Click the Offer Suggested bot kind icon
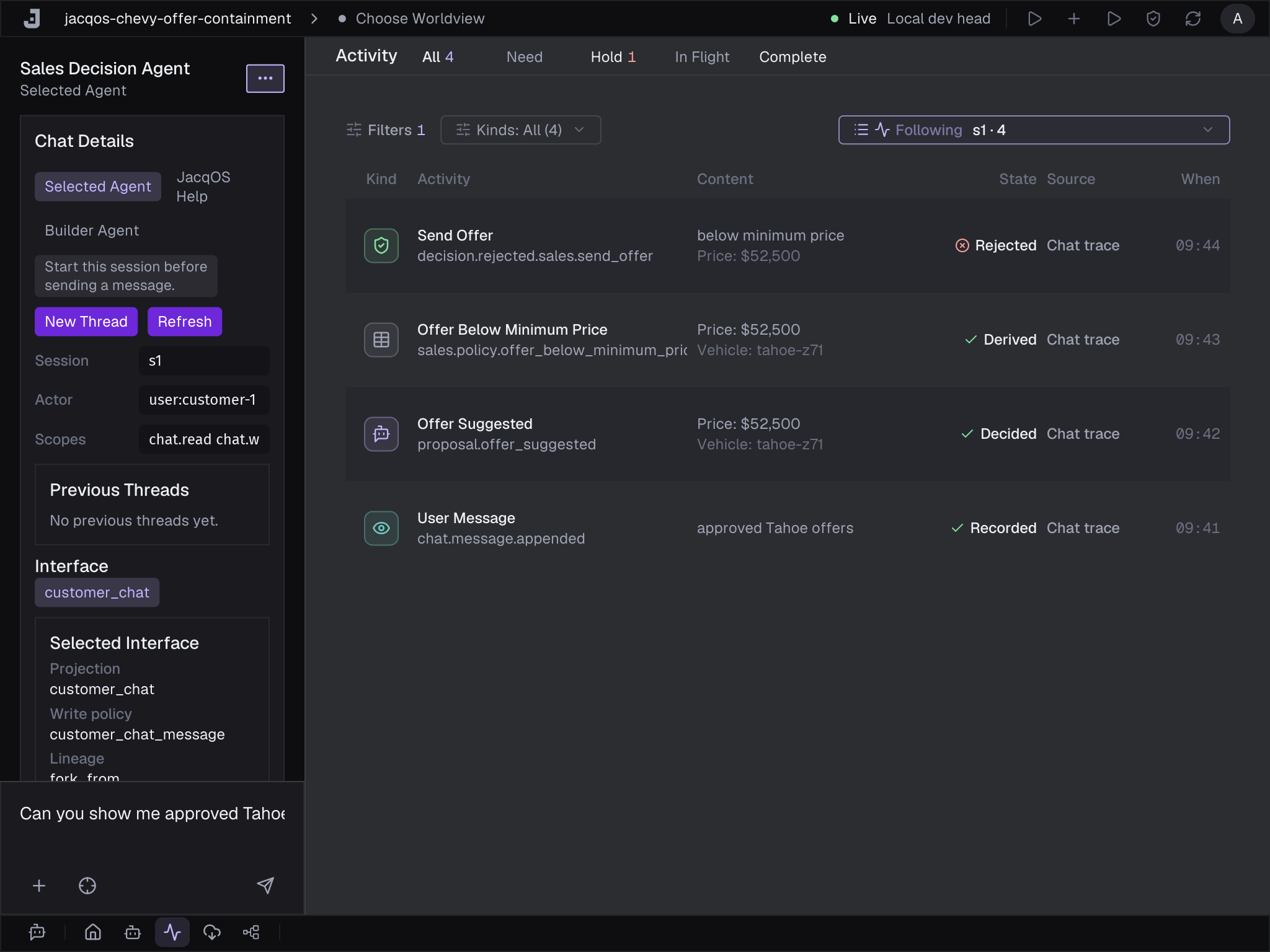This screenshot has height=952, width=1270. click(x=381, y=434)
